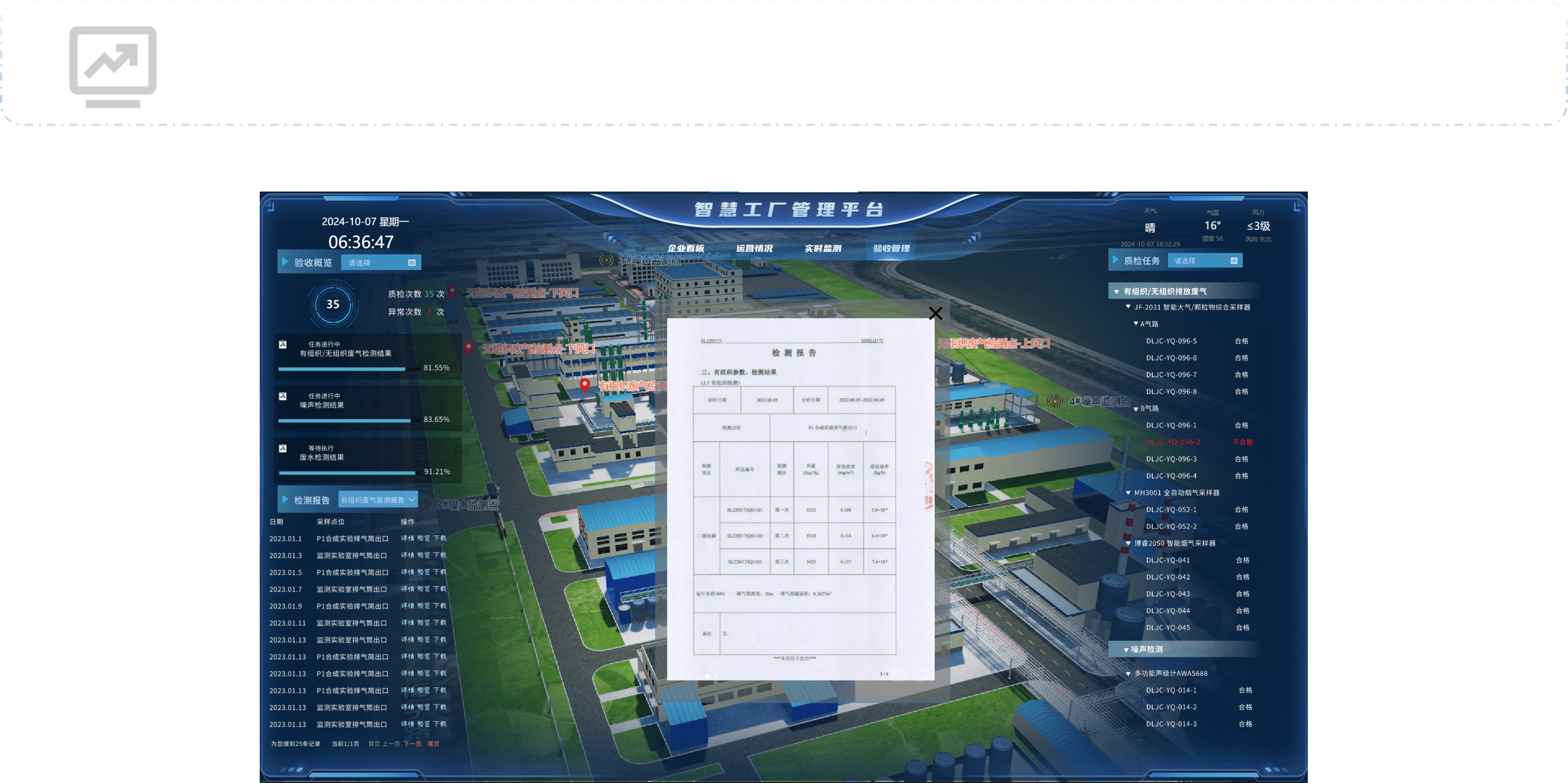
Task: Click the red 不合格 status label
Action: 1242,442
